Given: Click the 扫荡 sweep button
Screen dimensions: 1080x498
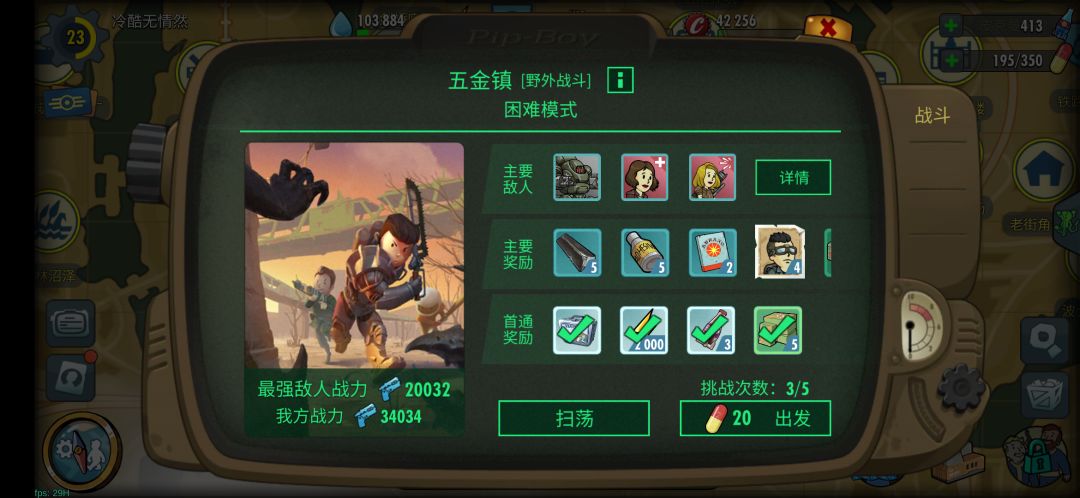Looking at the screenshot, I should (574, 418).
